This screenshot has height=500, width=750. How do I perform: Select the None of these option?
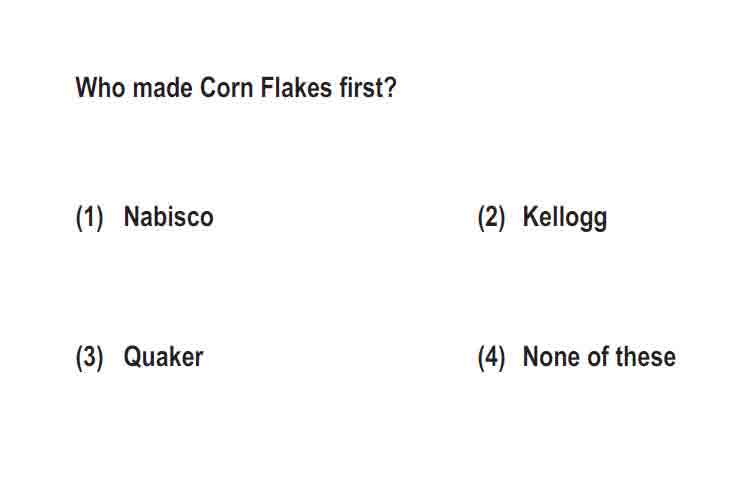599,357
